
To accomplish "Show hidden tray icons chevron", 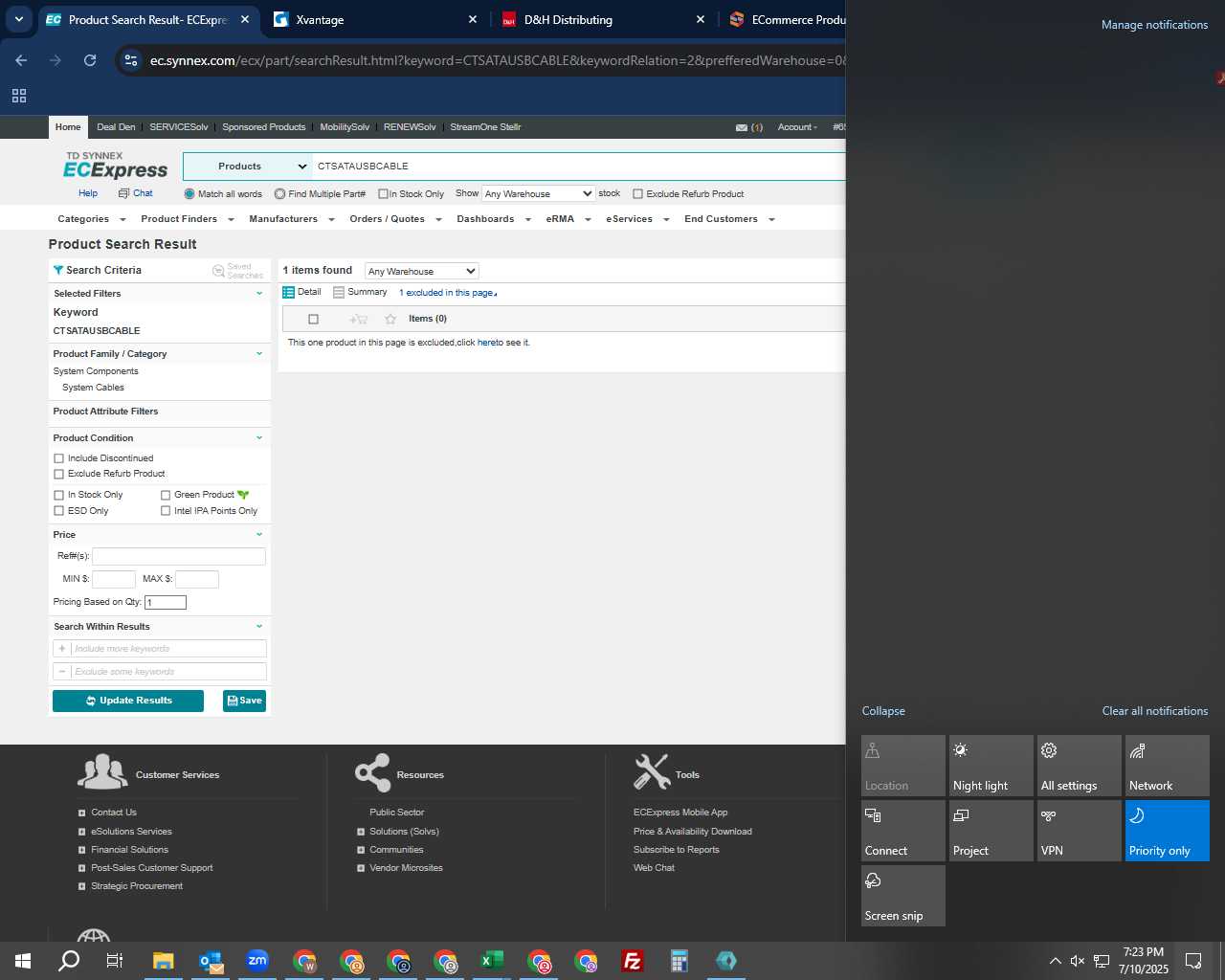I will (1055, 961).
